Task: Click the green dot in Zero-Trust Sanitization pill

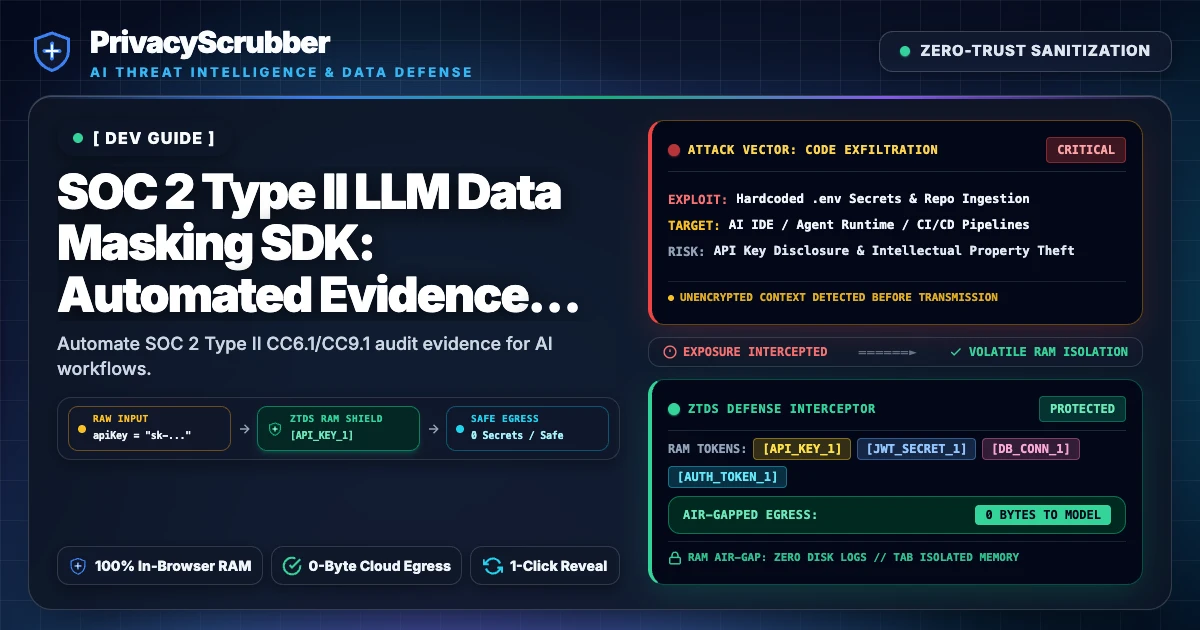Action: 905,51
